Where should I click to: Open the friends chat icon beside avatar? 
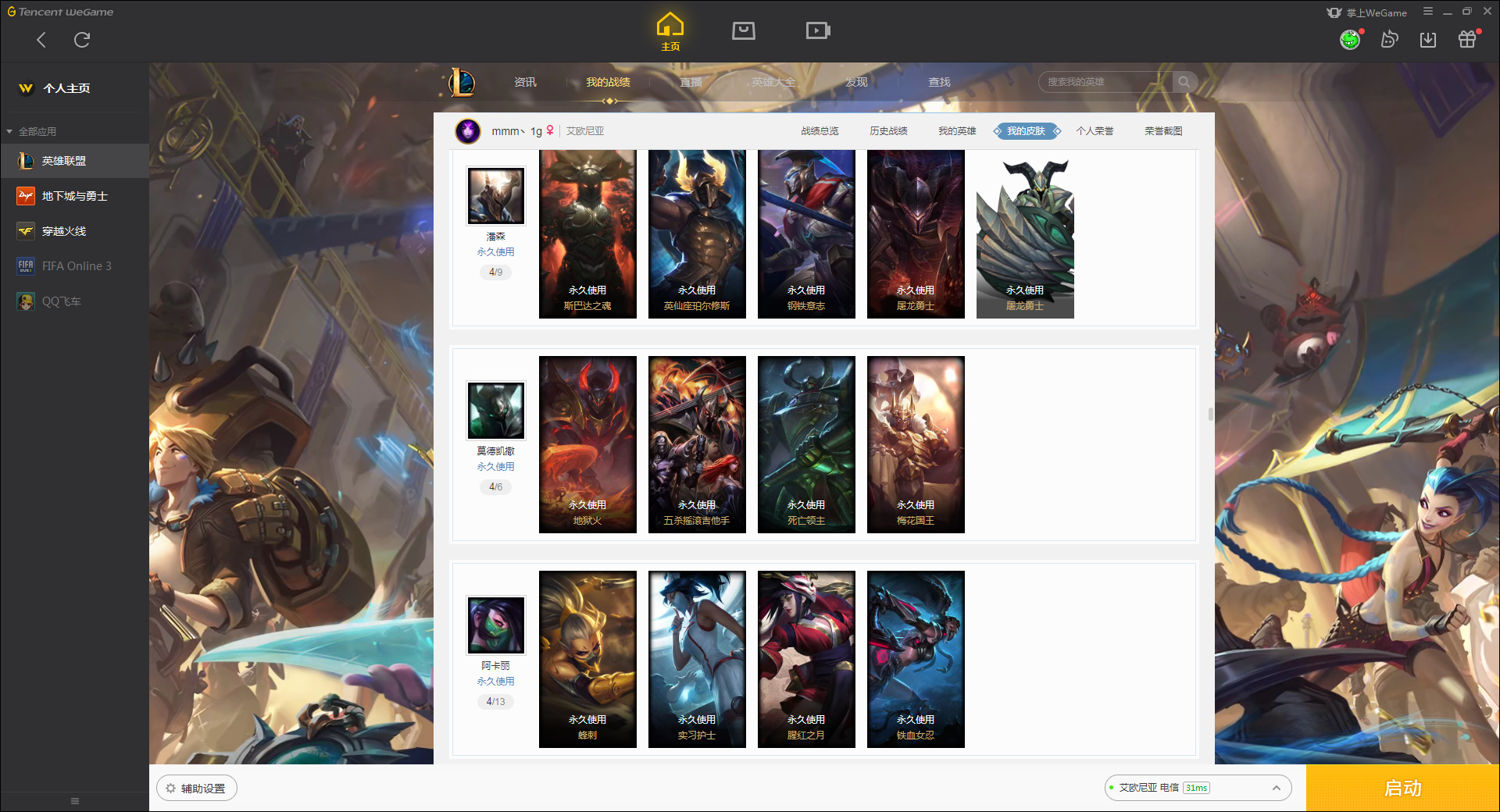[1389, 39]
